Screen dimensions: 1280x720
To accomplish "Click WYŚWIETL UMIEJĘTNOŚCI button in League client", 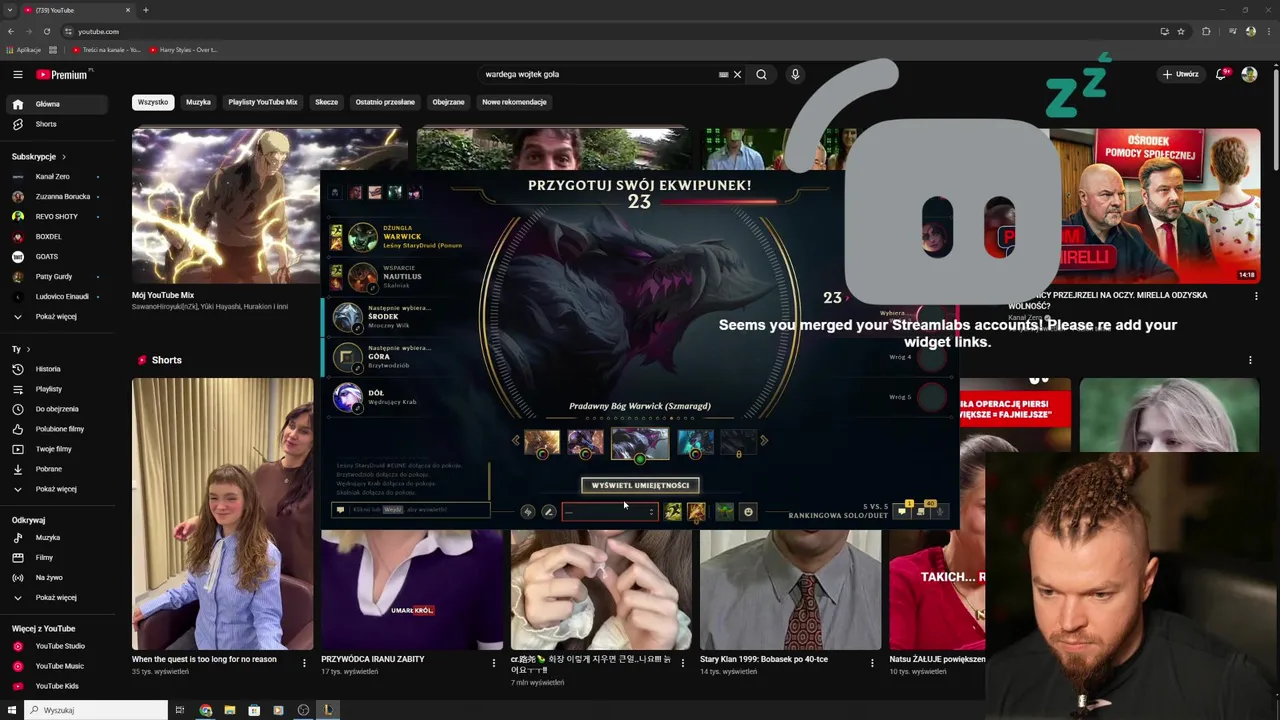I will pos(640,485).
